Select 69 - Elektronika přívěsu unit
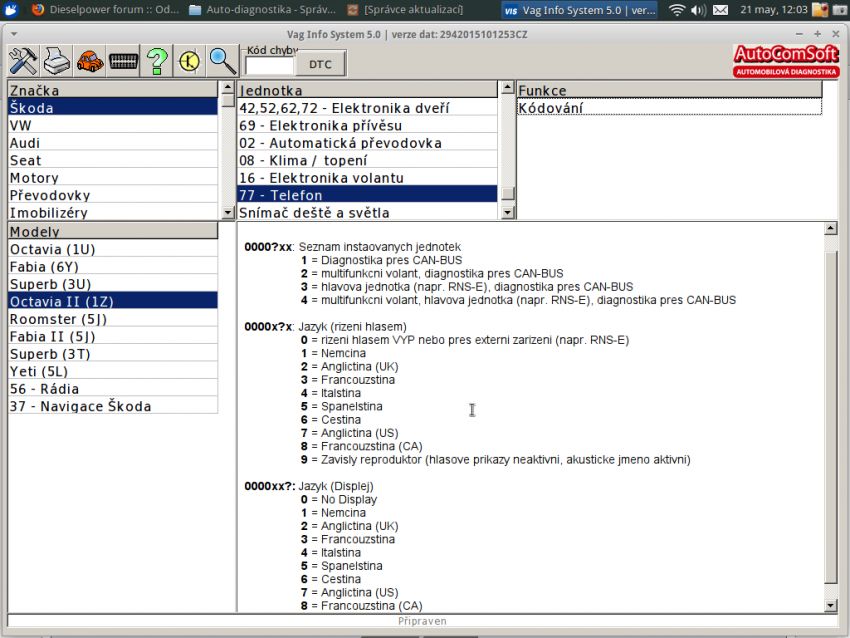Screen dimensions: 850x638 click(367, 125)
